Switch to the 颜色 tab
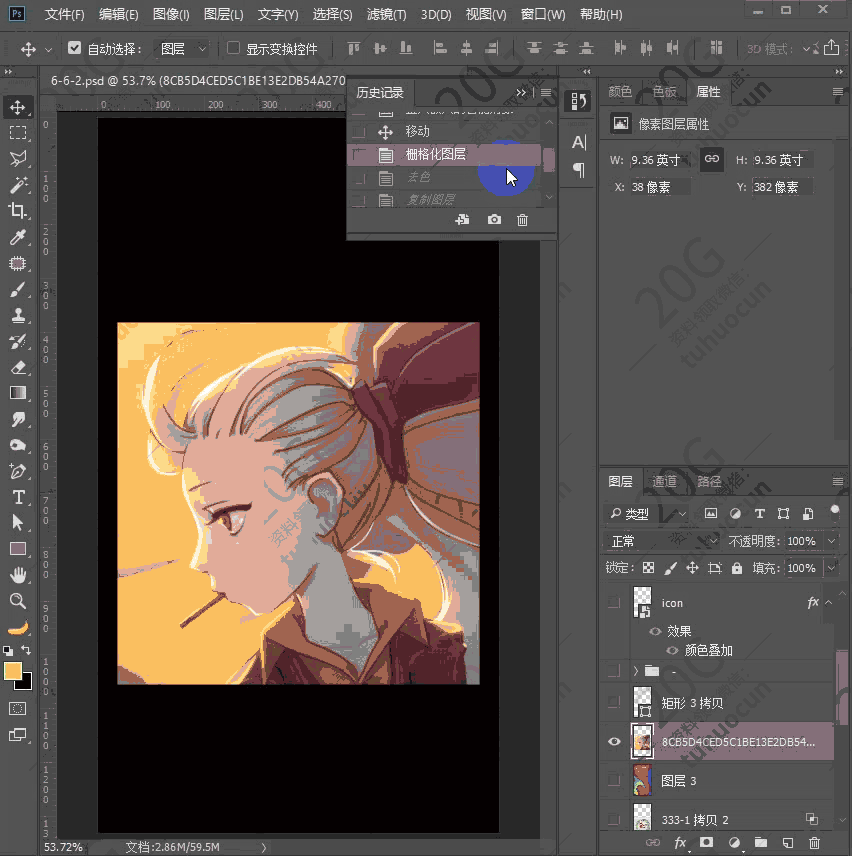The width and height of the screenshot is (852, 856). pos(620,92)
